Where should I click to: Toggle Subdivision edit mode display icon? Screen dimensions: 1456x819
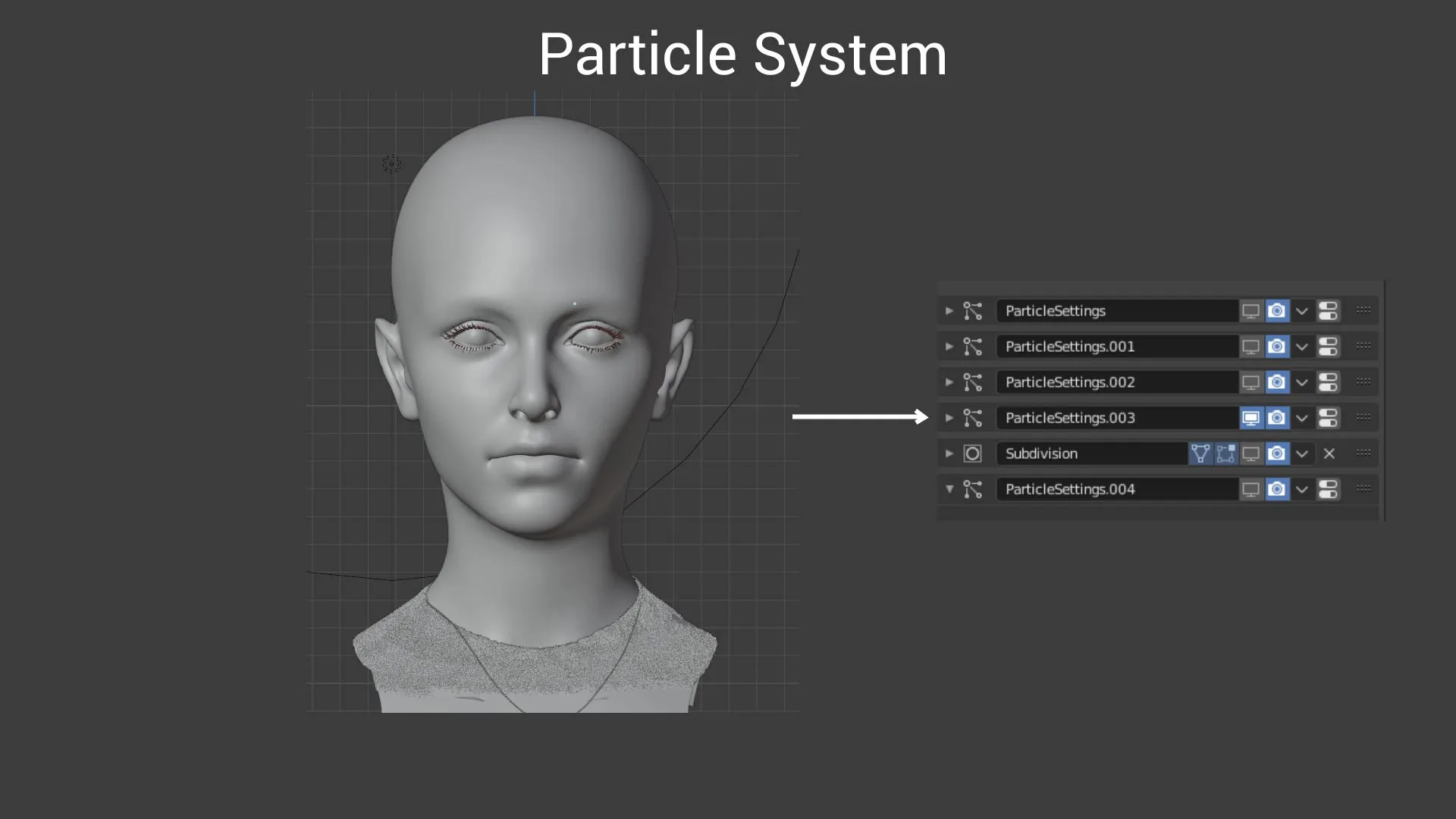tap(1200, 453)
